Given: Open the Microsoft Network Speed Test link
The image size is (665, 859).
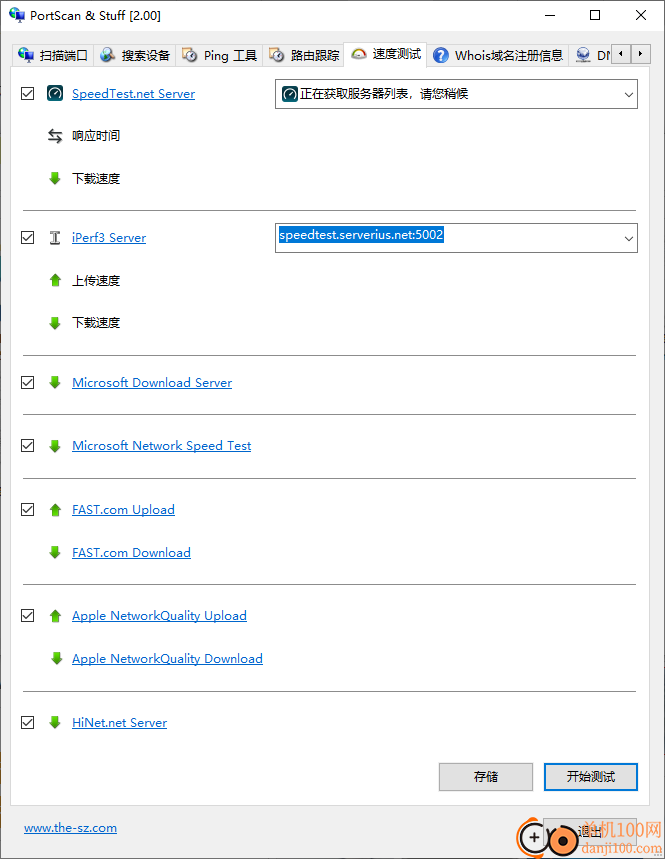Looking at the screenshot, I should click(x=162, y=446).
